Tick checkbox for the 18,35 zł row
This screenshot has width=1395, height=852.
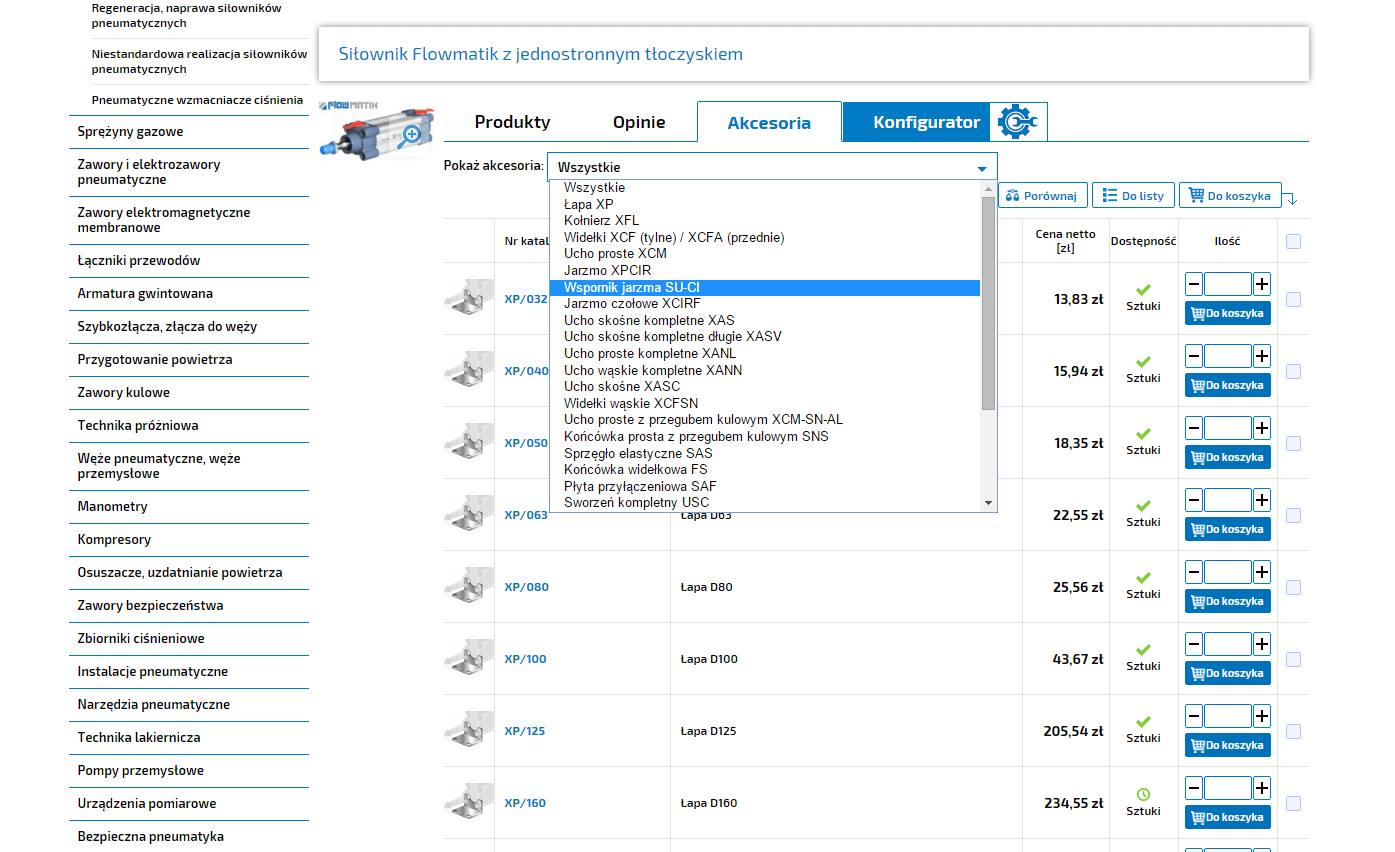click(1293, 443)
